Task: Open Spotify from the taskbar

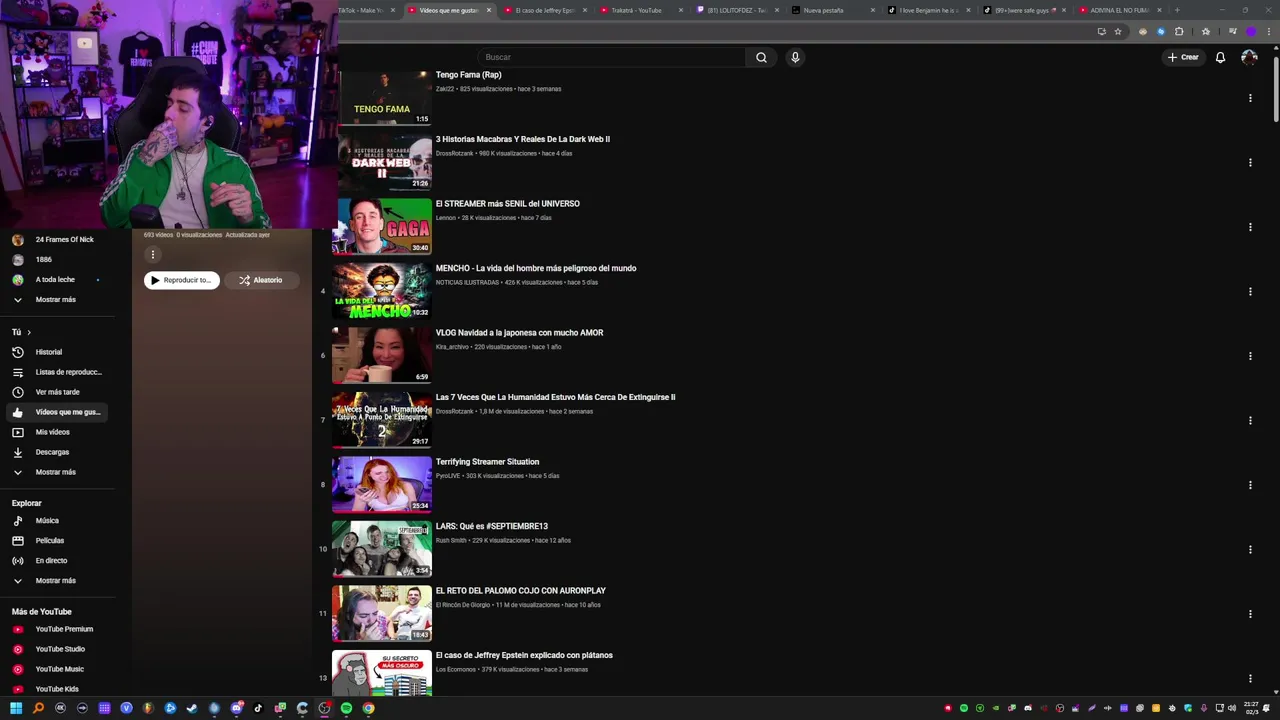Action: [x=346, y=708]
